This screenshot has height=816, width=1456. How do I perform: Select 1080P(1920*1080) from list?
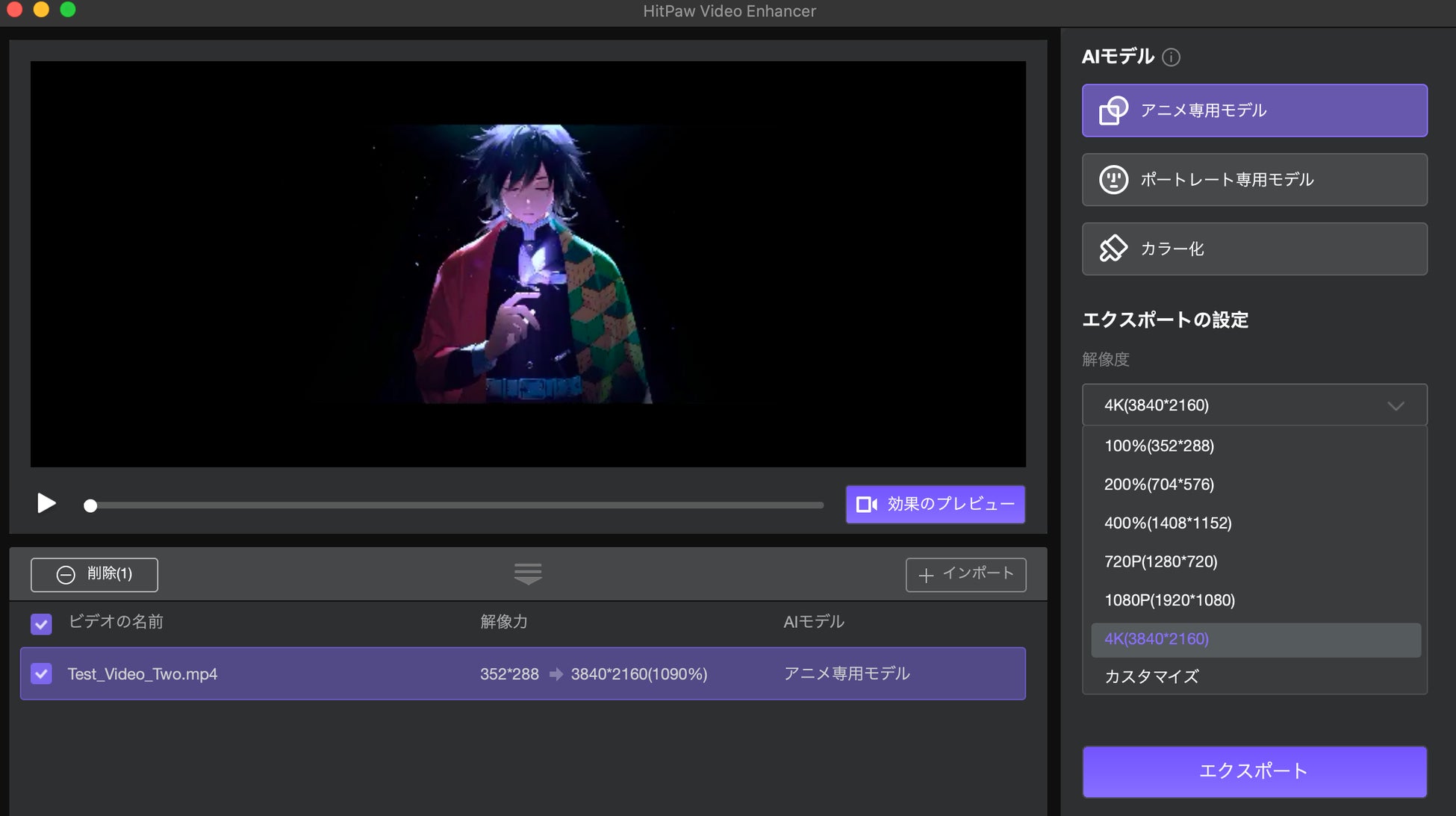1169,600
